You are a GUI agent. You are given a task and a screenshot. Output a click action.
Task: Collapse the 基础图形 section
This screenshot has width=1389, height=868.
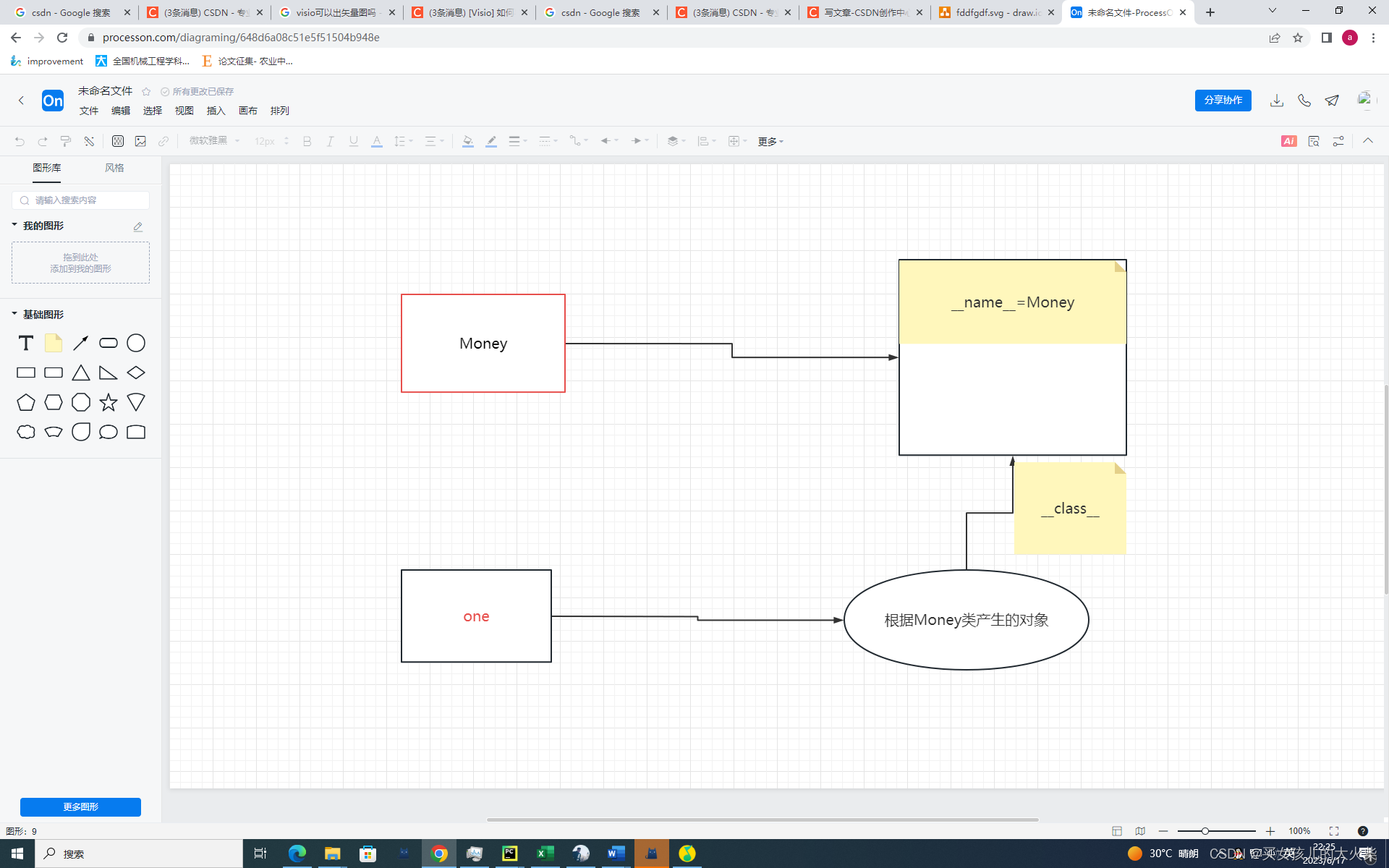click(x=14, y=314)
